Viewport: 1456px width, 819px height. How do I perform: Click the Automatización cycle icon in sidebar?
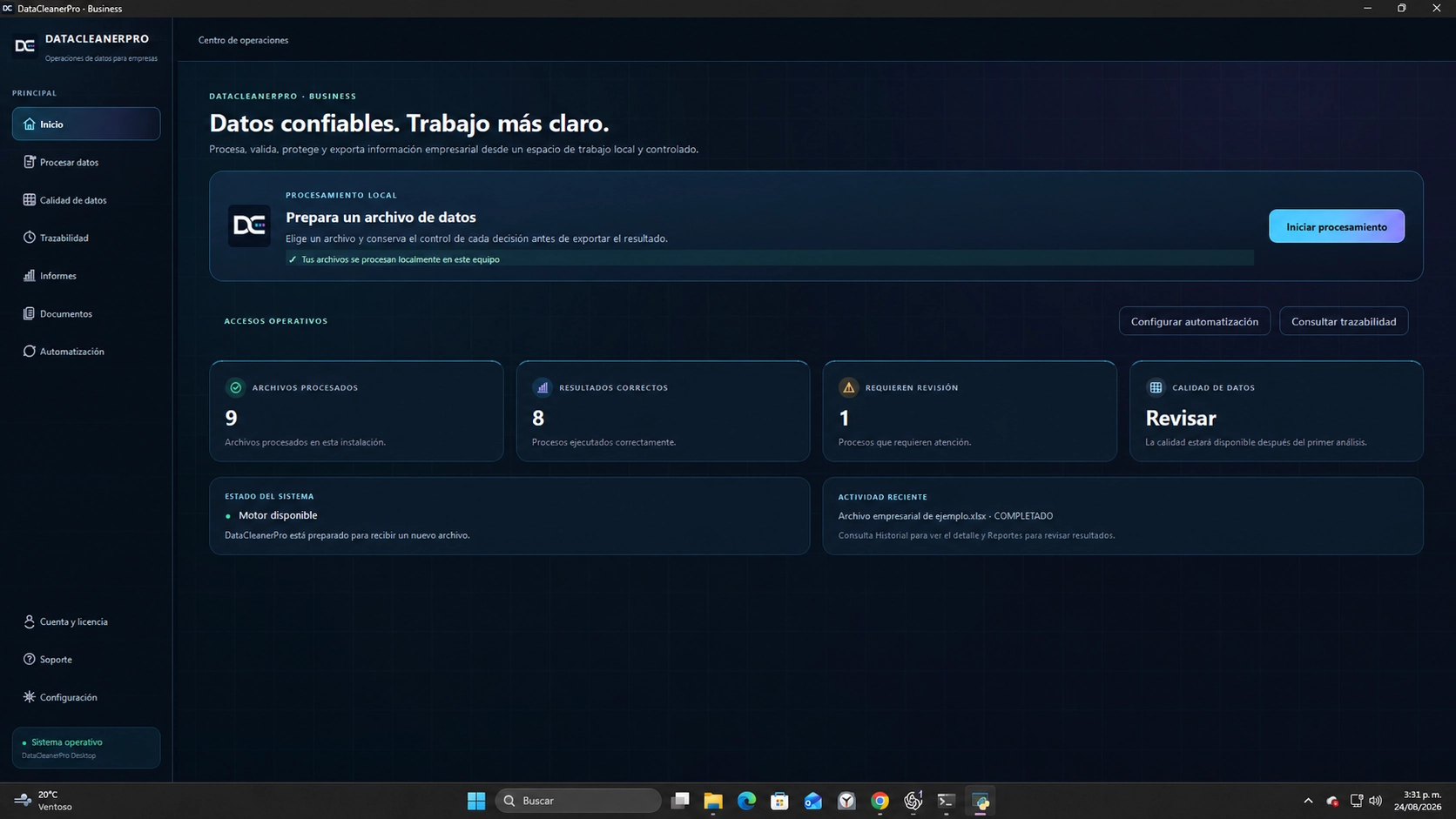(29, 352)
